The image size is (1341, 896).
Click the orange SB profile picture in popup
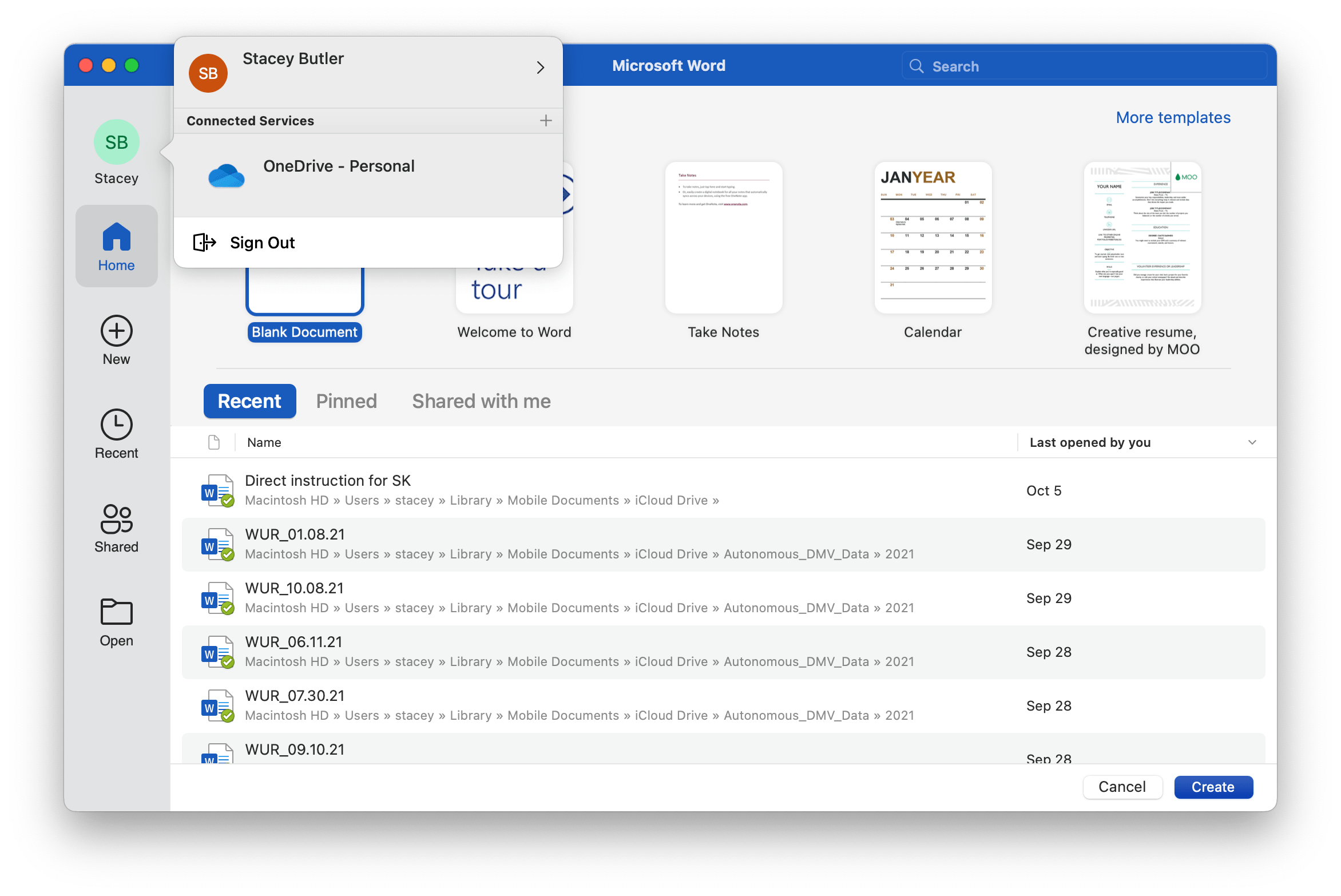(208, 73)
